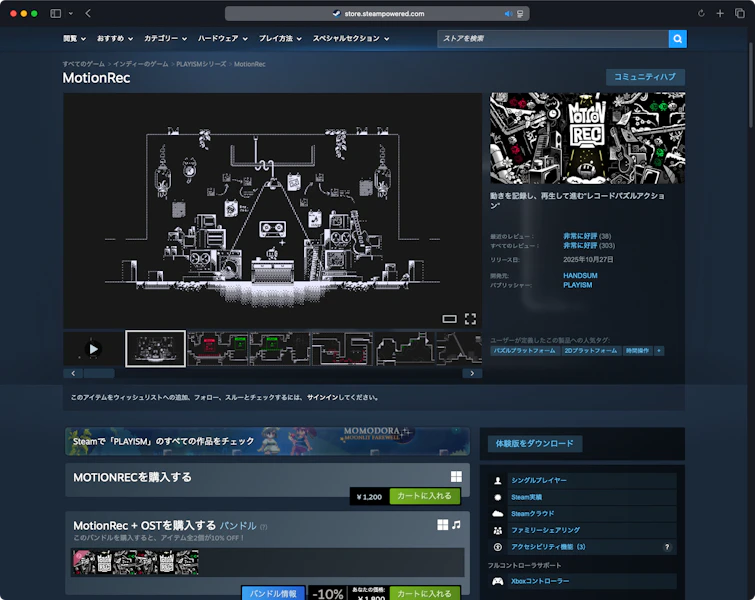Click the thumbnail strip scroll handle
Image resolution: width=755 pixels, height=600 pixels.
tap(99, 373)
